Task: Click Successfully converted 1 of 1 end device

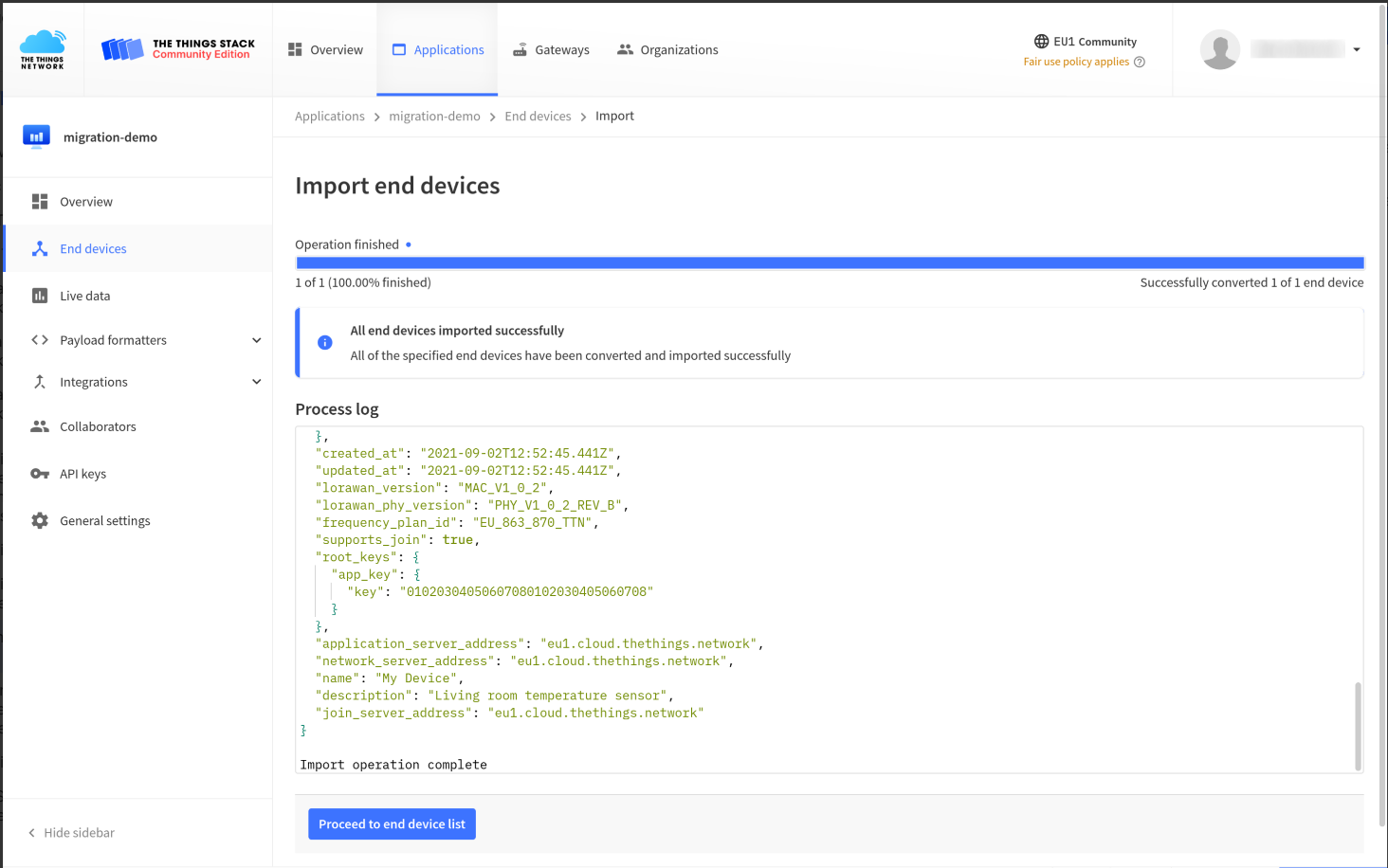Action: 1251,282
